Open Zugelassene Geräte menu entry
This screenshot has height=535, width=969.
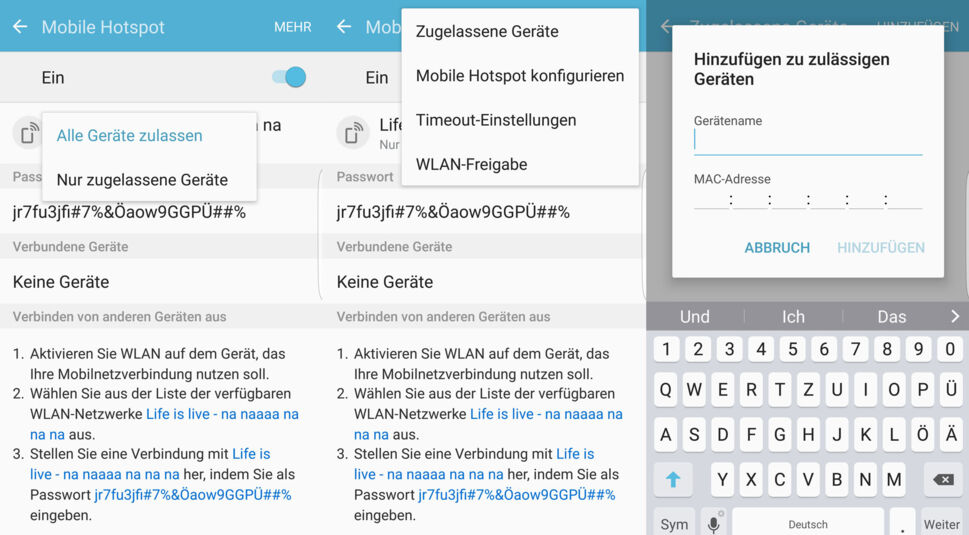tap(487, 31)
